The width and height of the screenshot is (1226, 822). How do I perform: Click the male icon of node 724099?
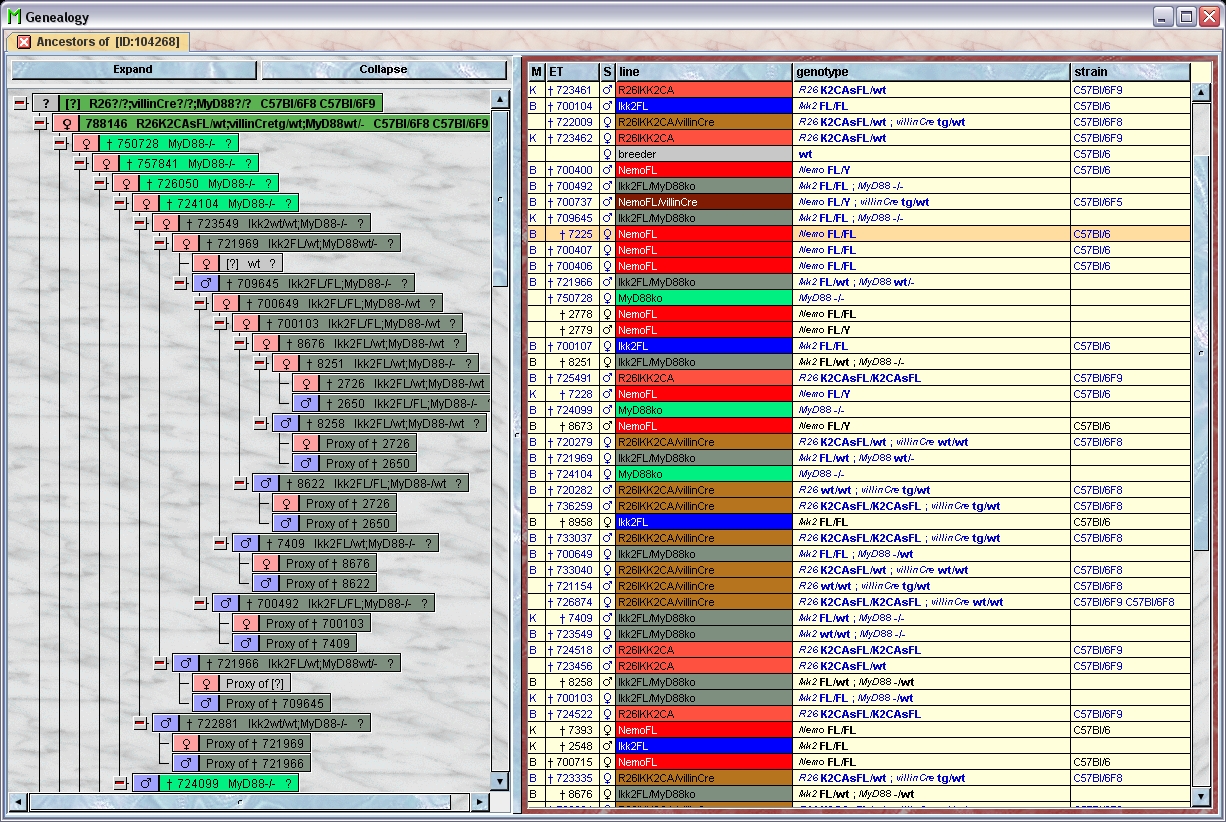(145, 783)
